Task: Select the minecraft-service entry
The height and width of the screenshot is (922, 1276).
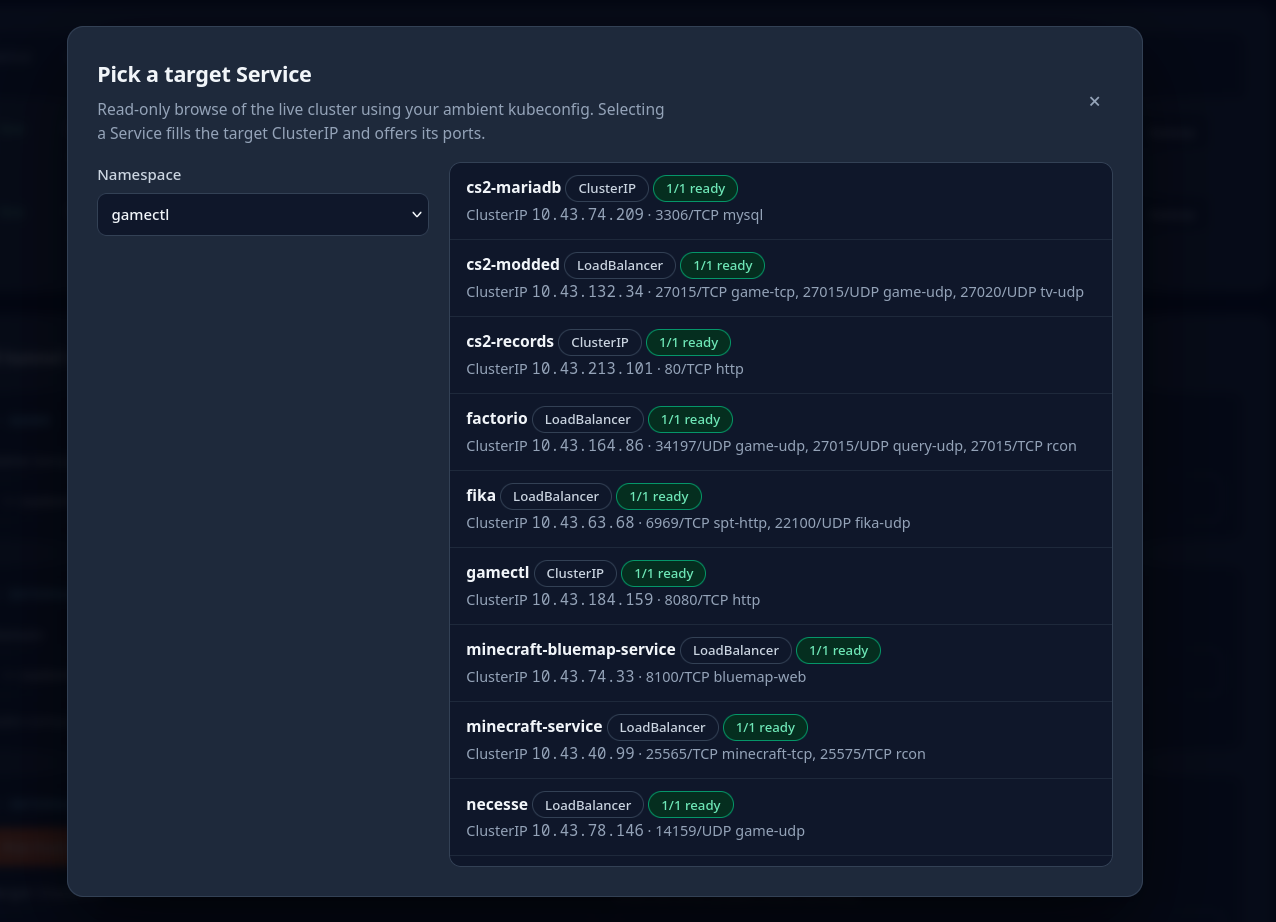Action: (x=781, y=740)
